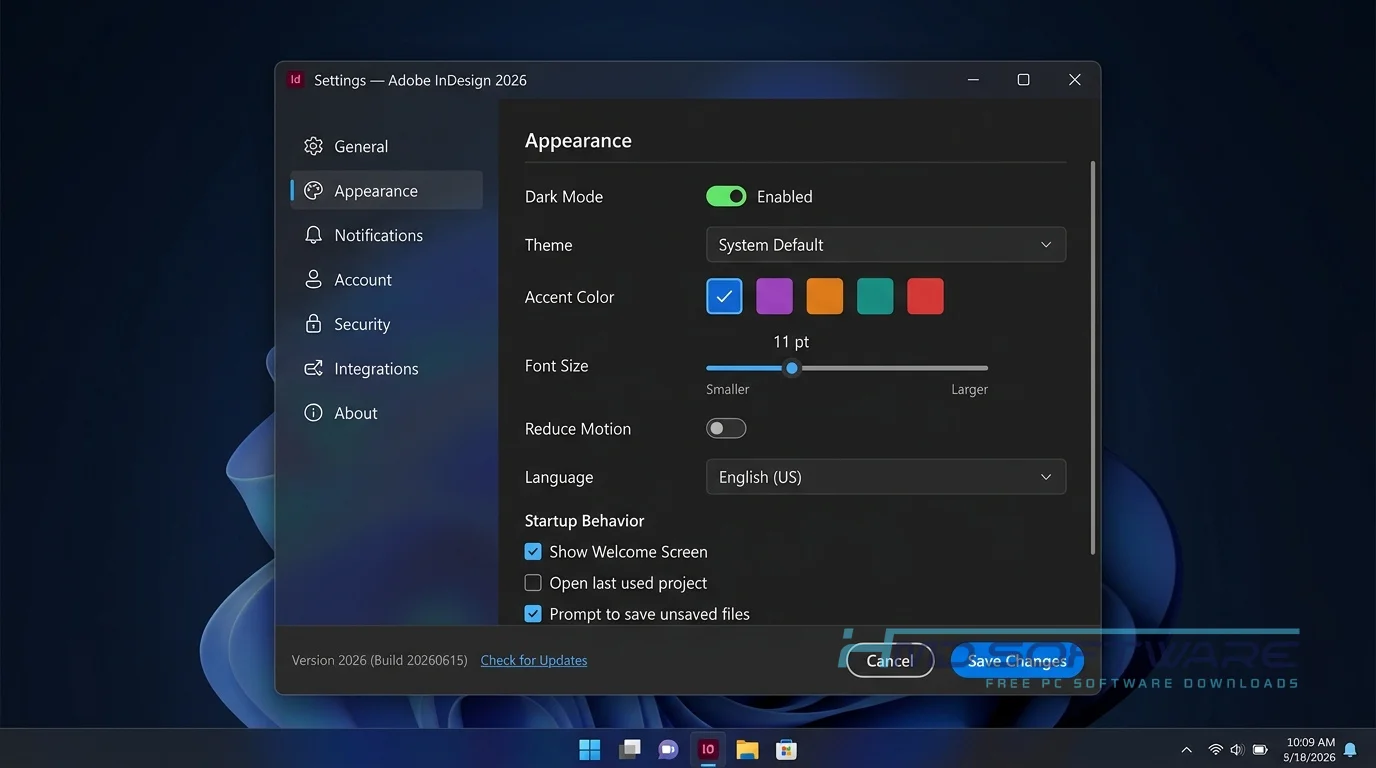This screenshot has height=768, width=1376.
Task: Open the Integrations section
Action: click(x=386, y=369)
